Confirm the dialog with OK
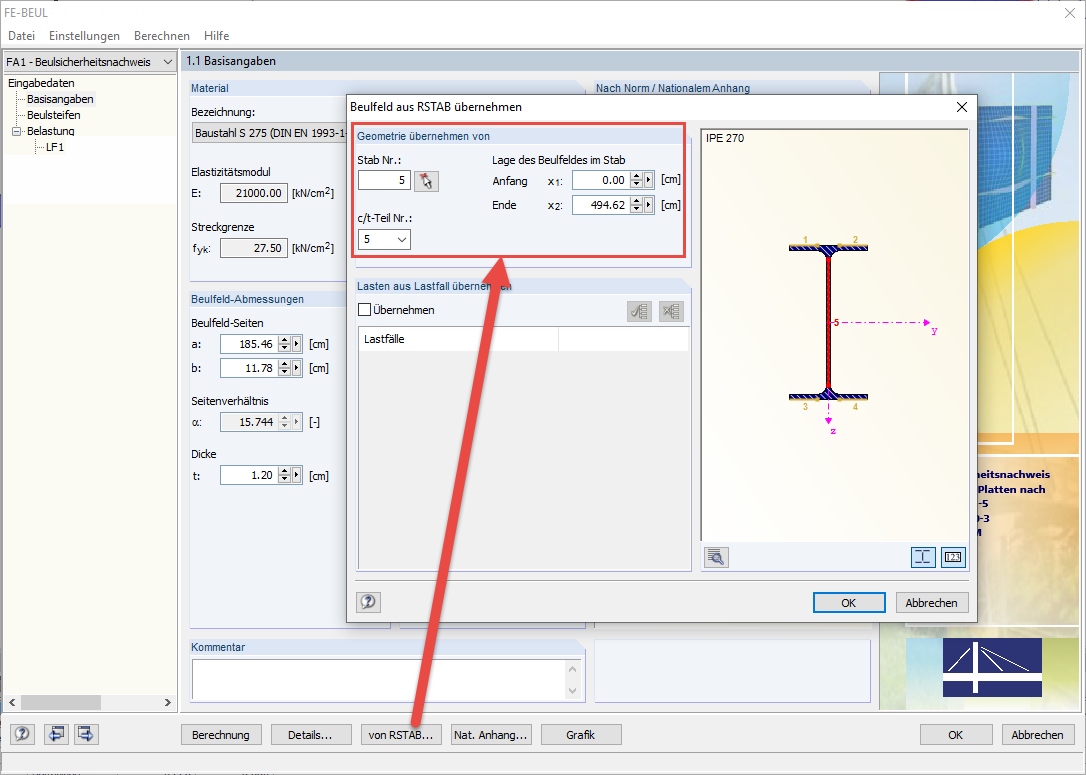This screenshot has width=1086, height=775. pyautogui.click(x=849, y=602)
